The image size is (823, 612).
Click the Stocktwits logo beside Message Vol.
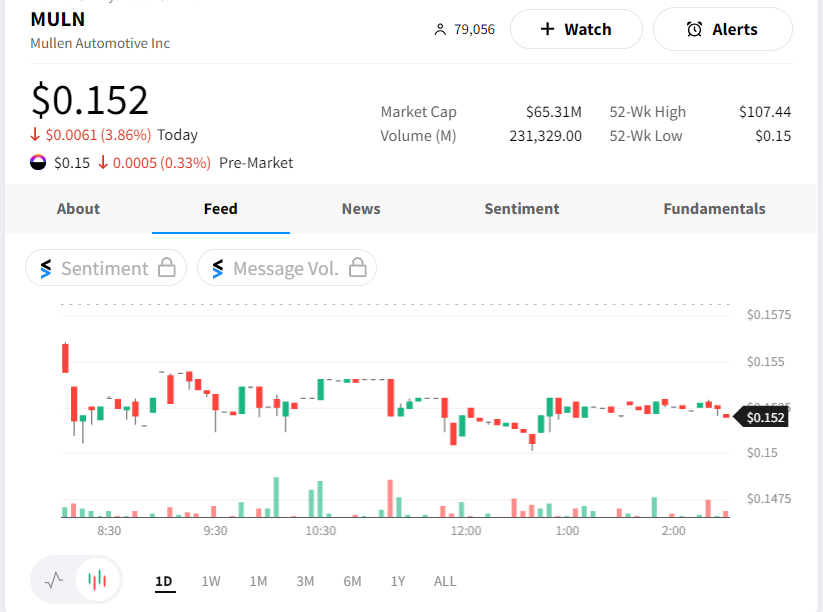217,268
